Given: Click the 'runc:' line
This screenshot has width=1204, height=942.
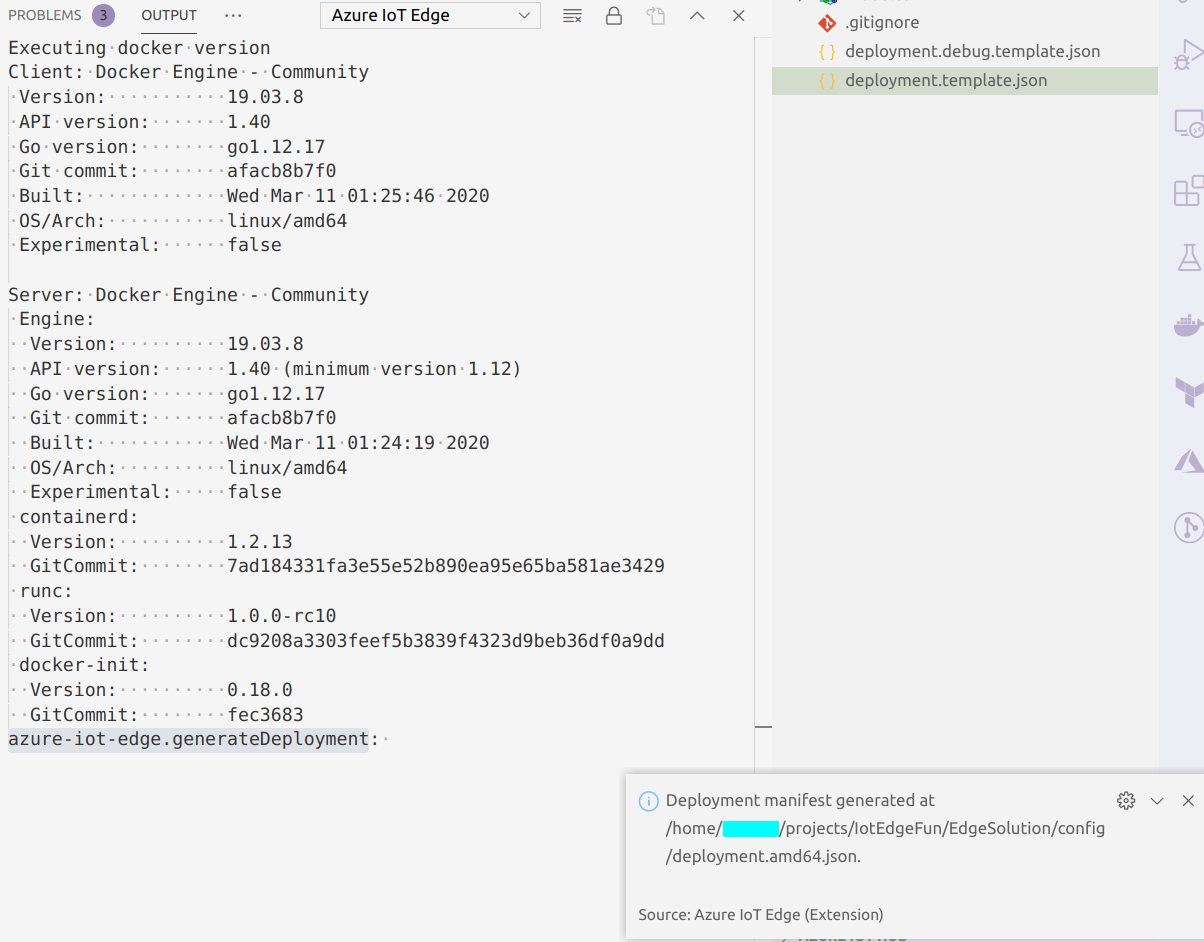Looking at the screenshot, I should coord(46,591).
